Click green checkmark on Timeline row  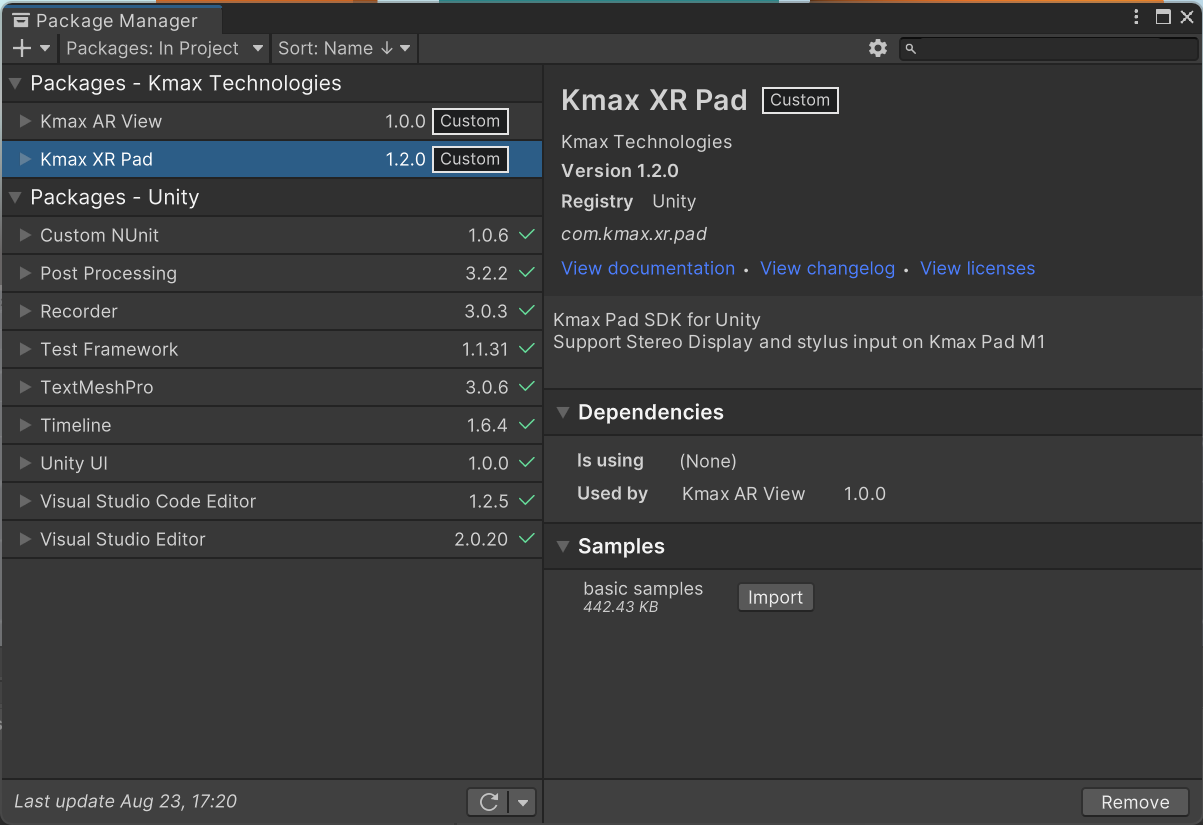click(527, 425)
